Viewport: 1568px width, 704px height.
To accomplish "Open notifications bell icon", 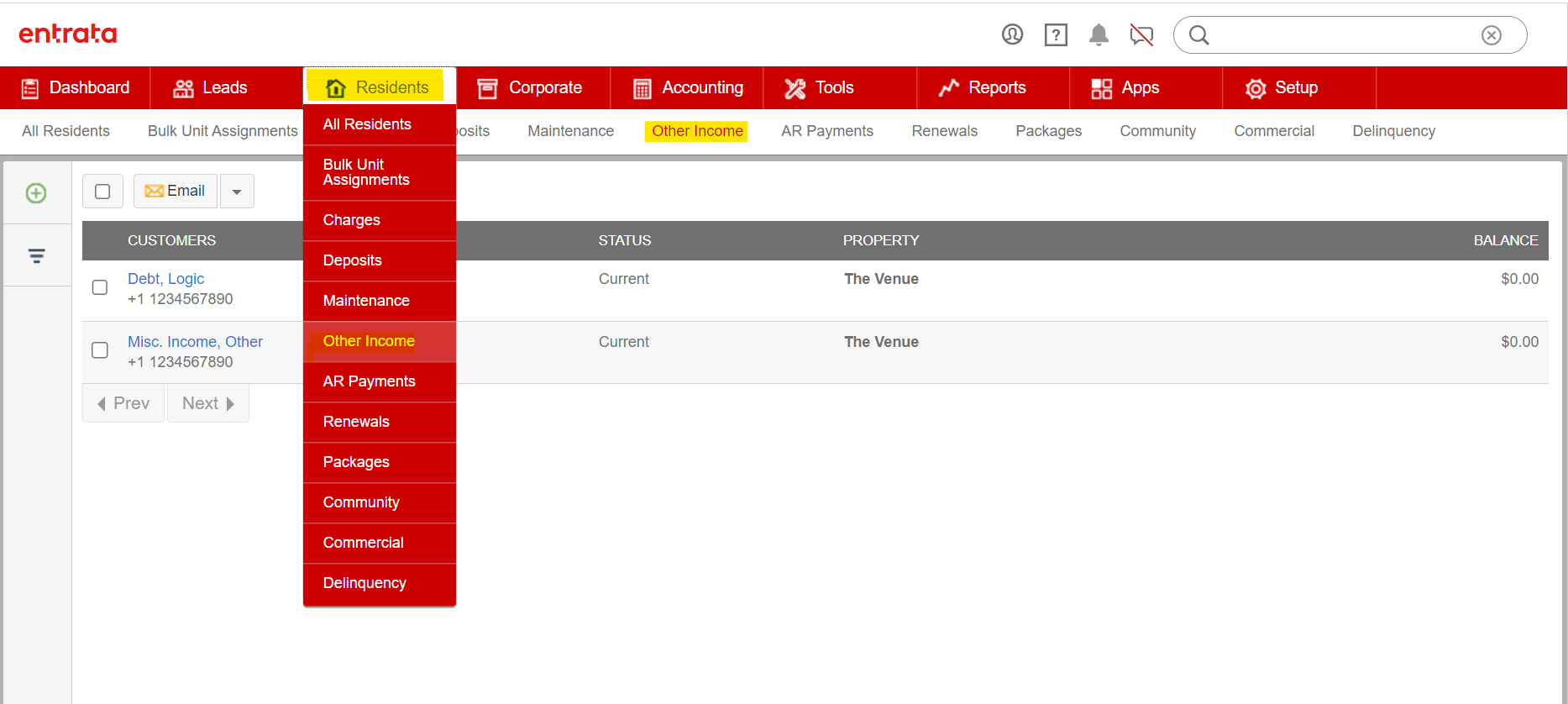I will (1099, 34).
